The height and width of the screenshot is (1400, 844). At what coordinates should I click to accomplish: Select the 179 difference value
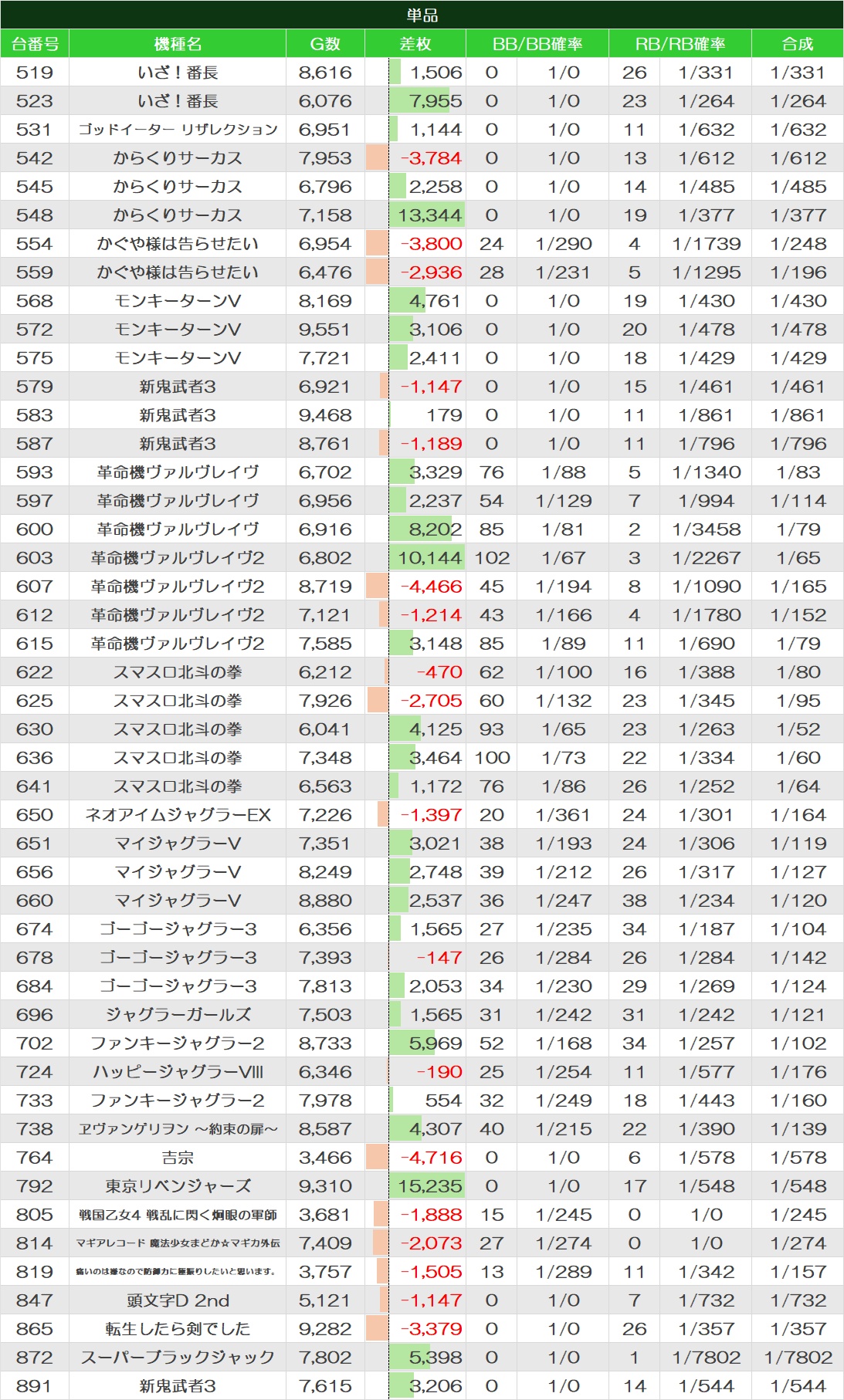[444, 415]
